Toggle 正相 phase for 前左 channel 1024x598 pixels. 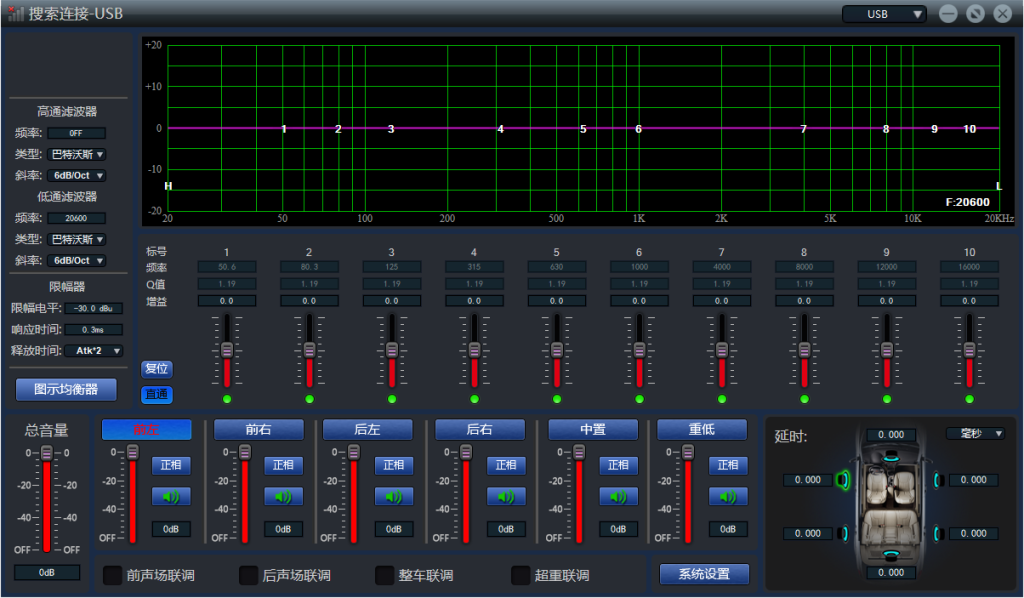171,465
